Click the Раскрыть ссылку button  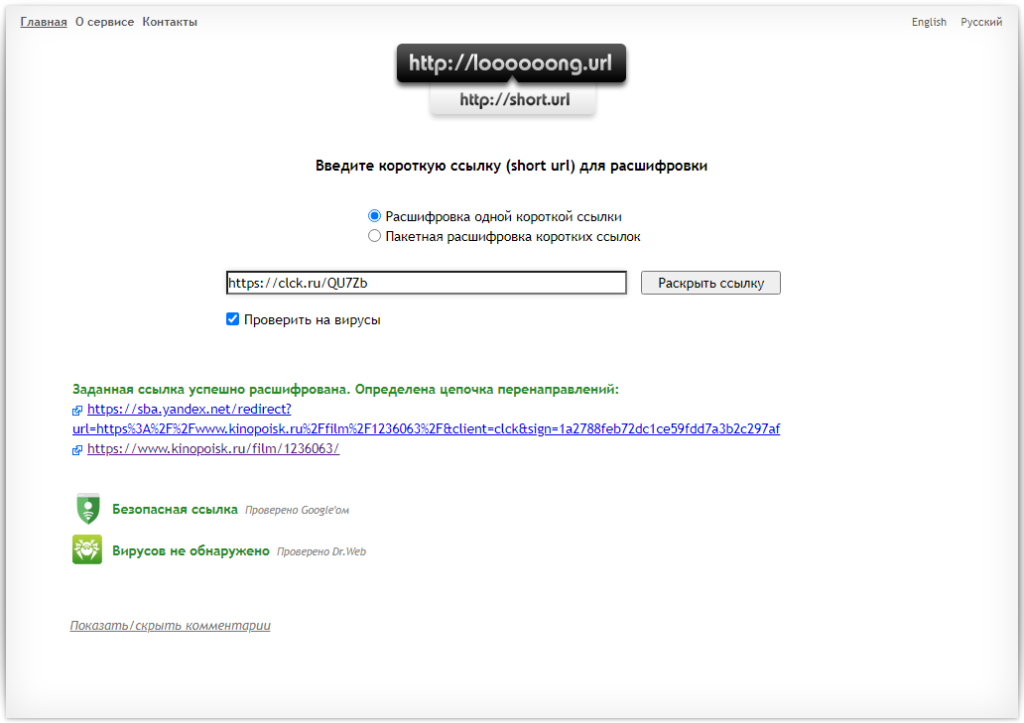point(711,283)
